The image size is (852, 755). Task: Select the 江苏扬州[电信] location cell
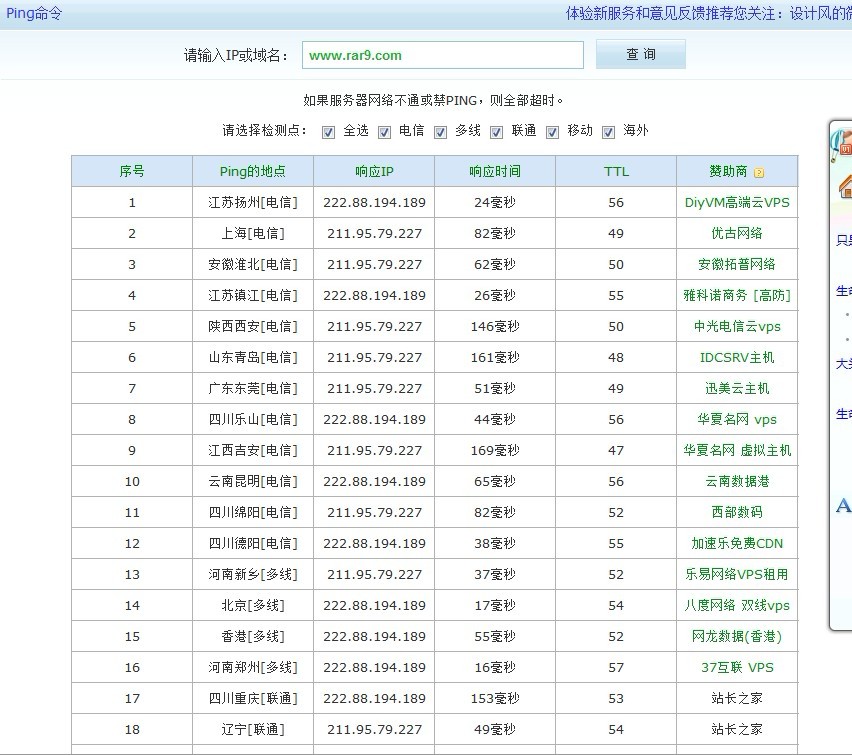[253, 203]
